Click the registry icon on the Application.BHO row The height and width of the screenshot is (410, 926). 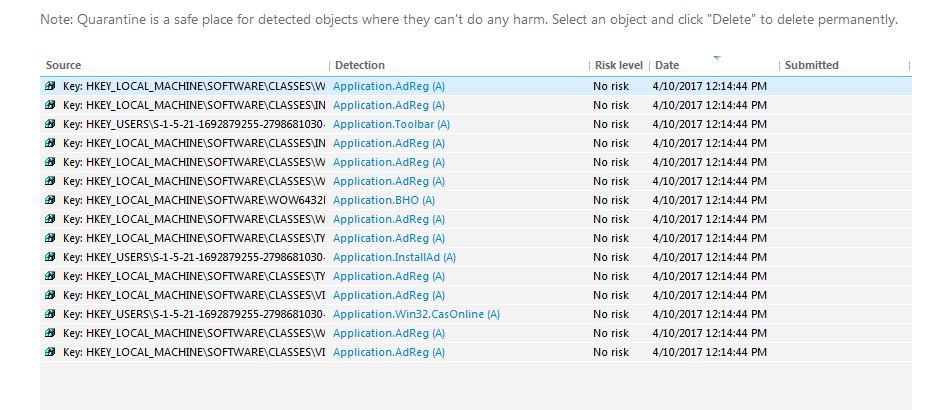pyautogui.click(x=50, y=200)
